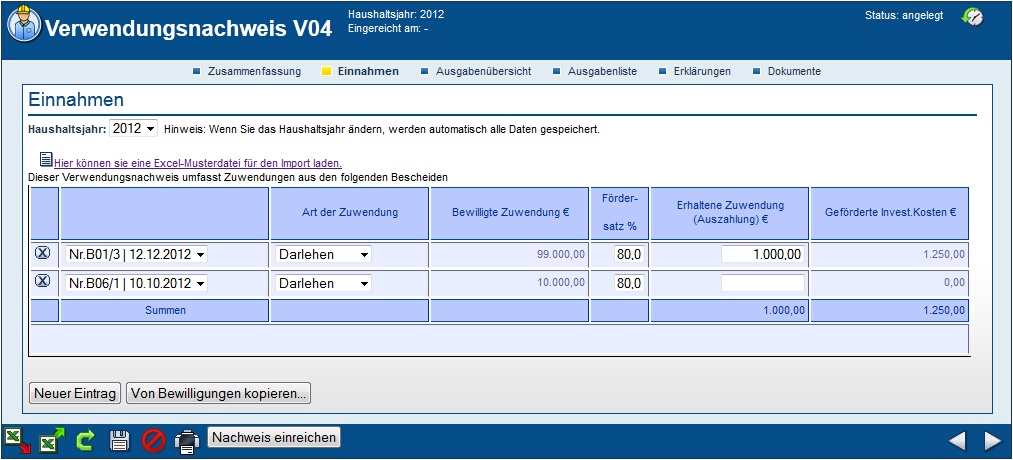
Task: Click the Einnahmen section heading
Action: [76, 100]
